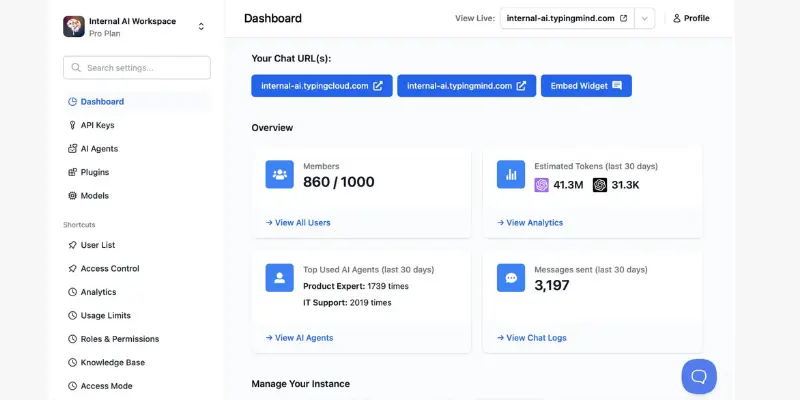Click the Plugins puzzle icon
Image resolution: width=800 pixels, height=400 pixels.
click(72, 172)
